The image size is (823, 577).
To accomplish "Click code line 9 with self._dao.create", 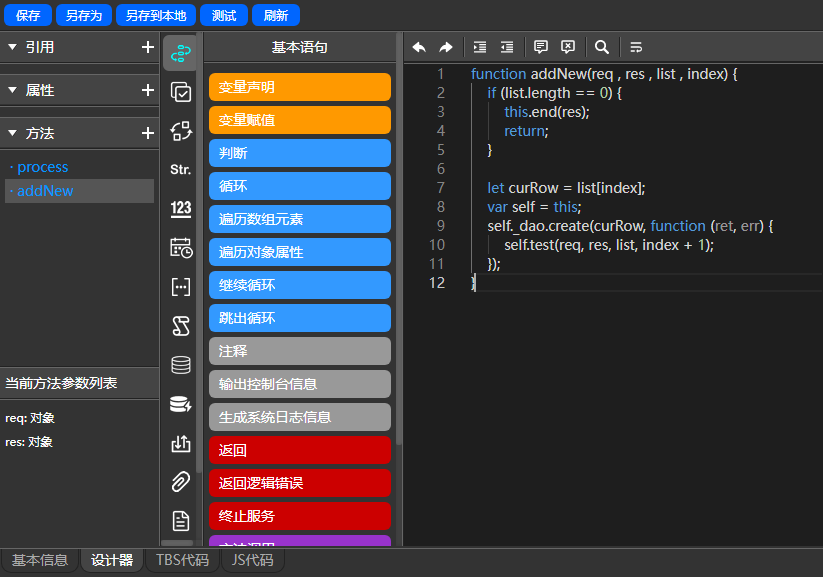I will point(630,226).
